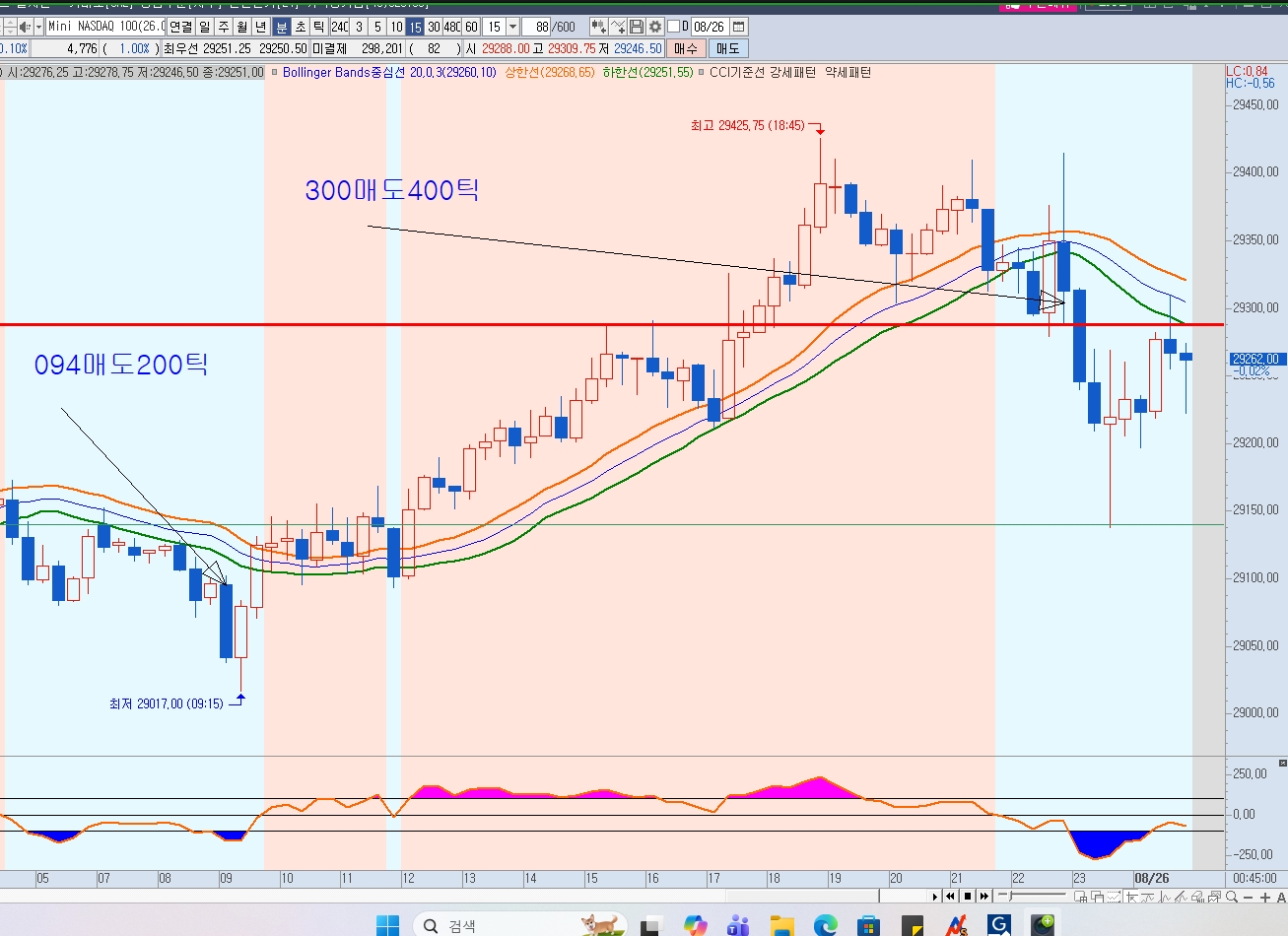Click the 매수 buy button

(x=685, y=47)
